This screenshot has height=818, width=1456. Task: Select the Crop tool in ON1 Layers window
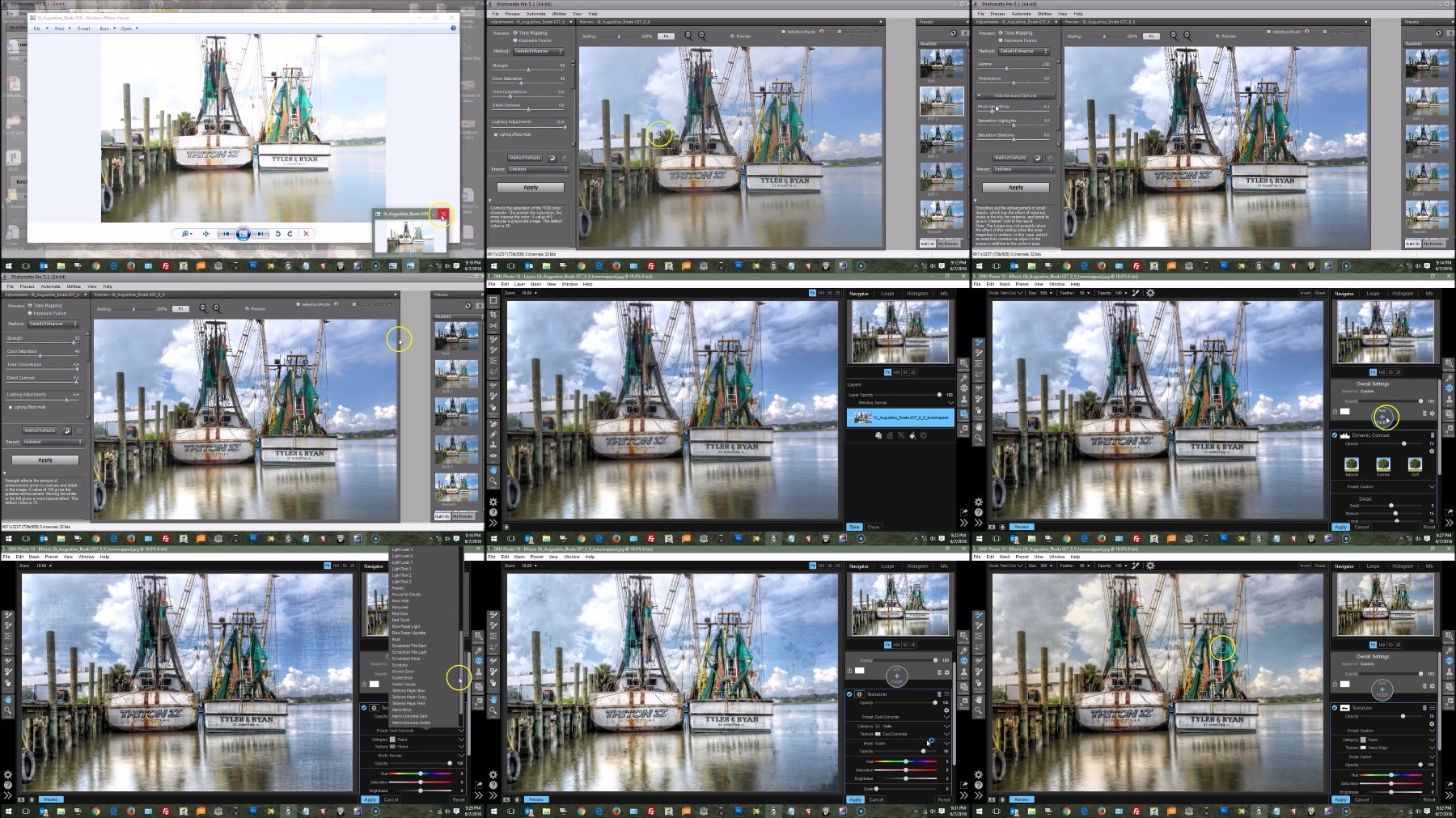[x=493, y=314]
